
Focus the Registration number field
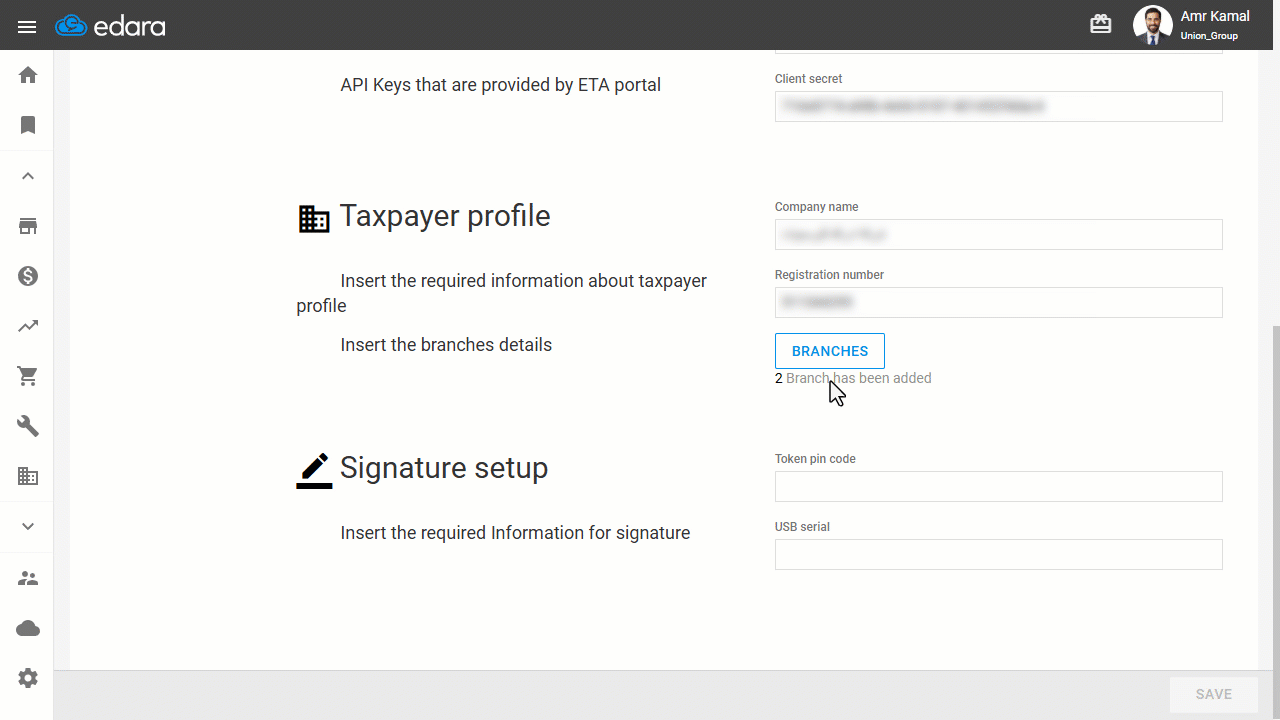tap(998, 302)
